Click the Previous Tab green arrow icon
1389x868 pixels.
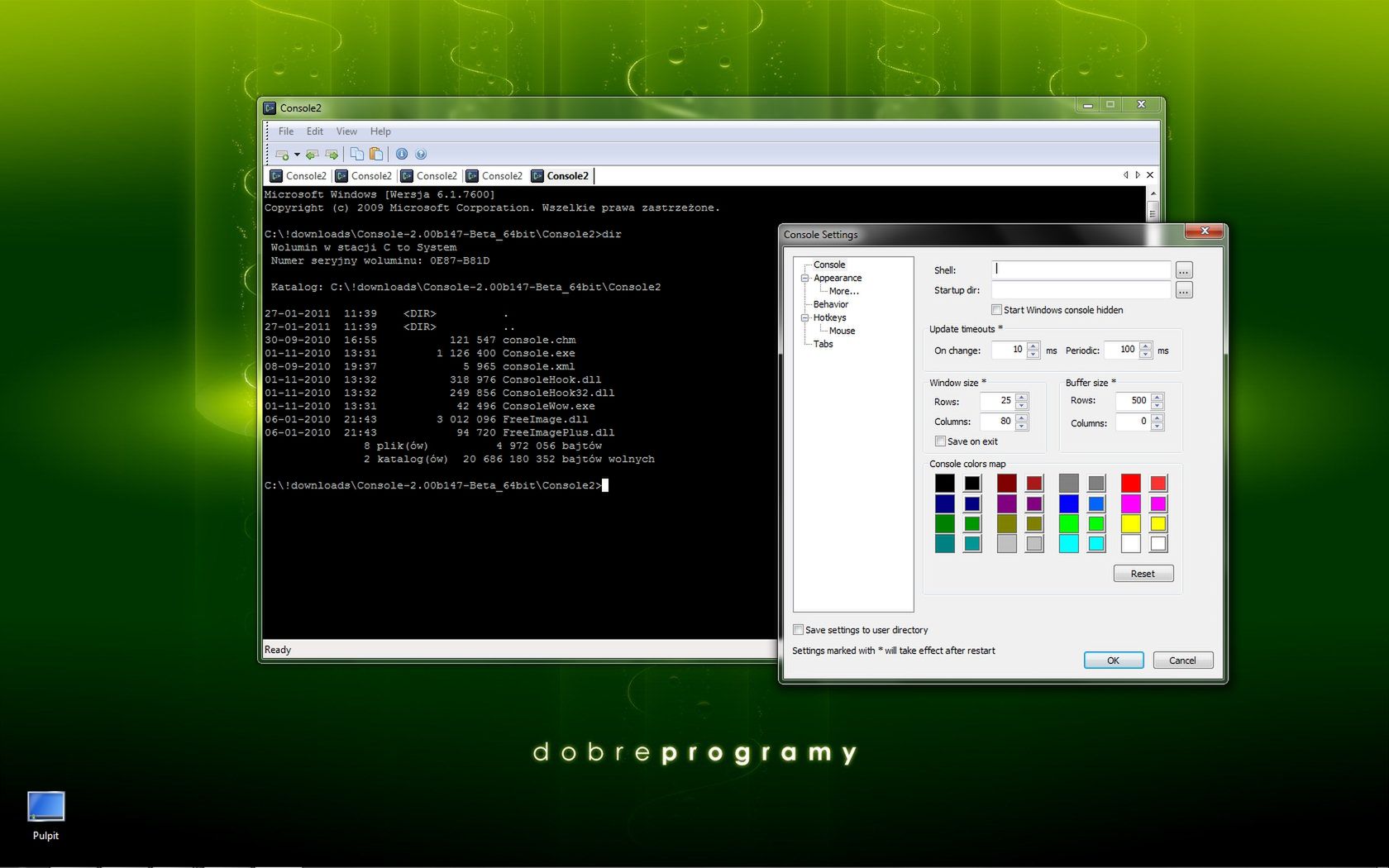[x=312, y=155]
